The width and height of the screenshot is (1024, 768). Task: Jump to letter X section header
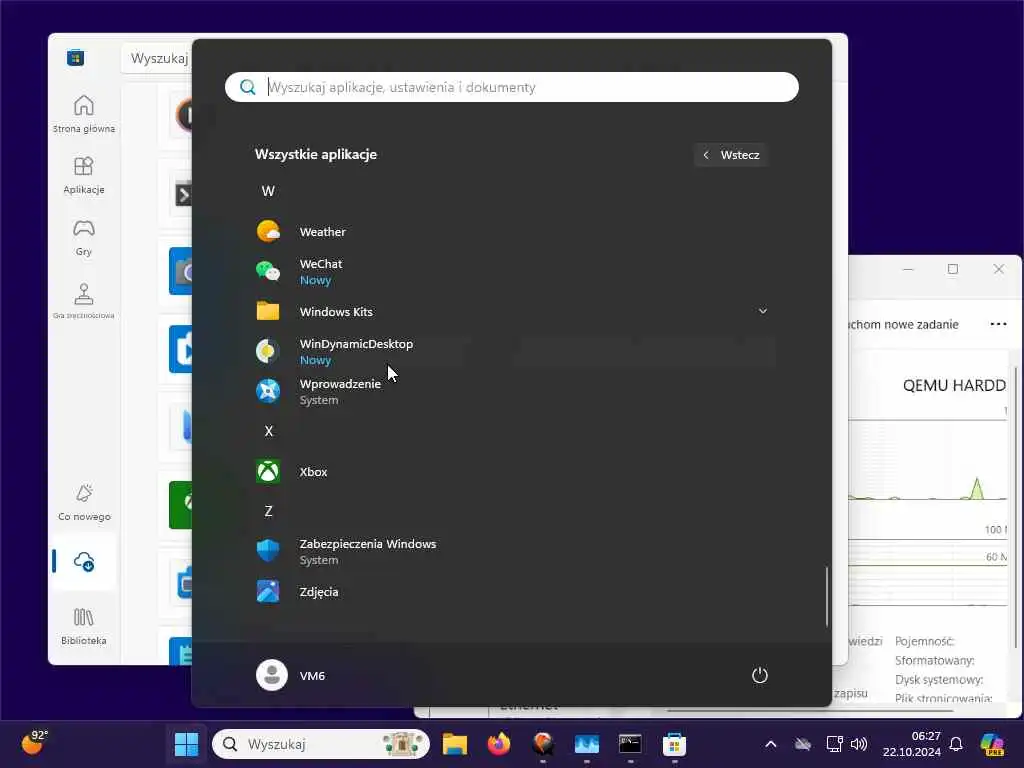268,431
